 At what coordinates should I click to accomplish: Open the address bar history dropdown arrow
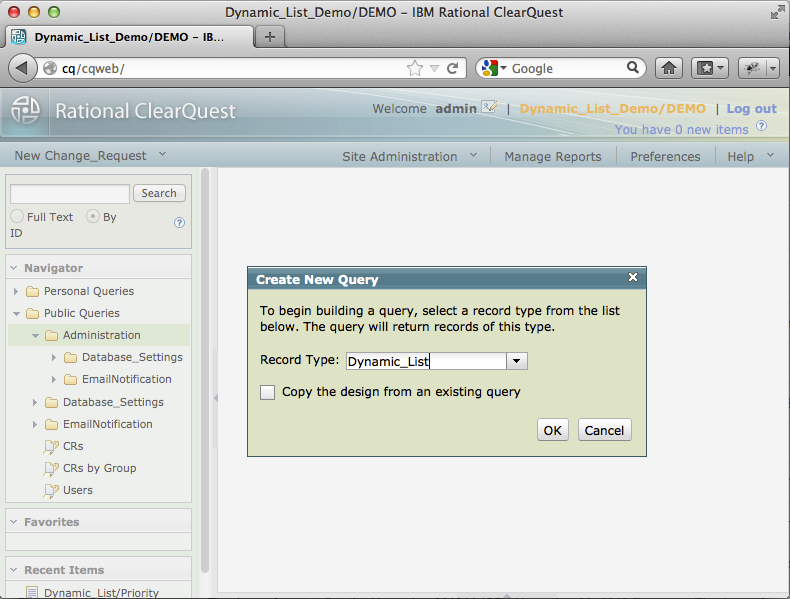(x=434, y=69)
